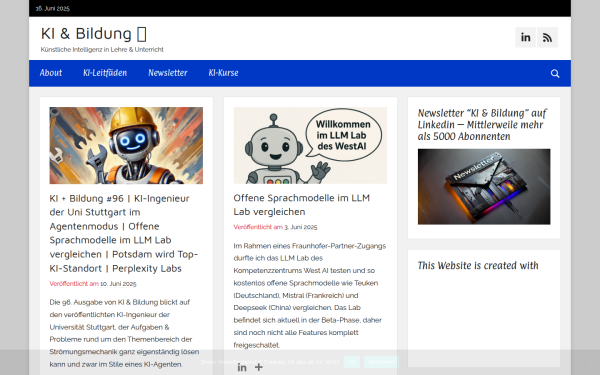Click the Newsletter envelope image

click(484, 187)
